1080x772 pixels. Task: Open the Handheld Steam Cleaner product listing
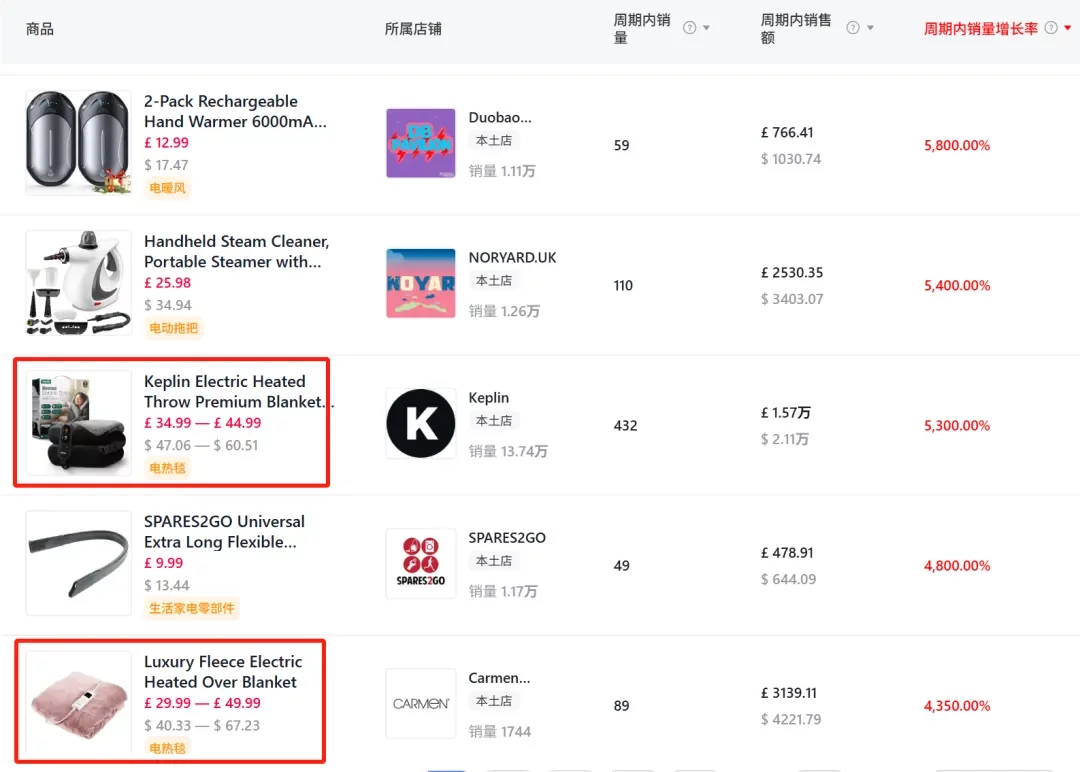236,251
